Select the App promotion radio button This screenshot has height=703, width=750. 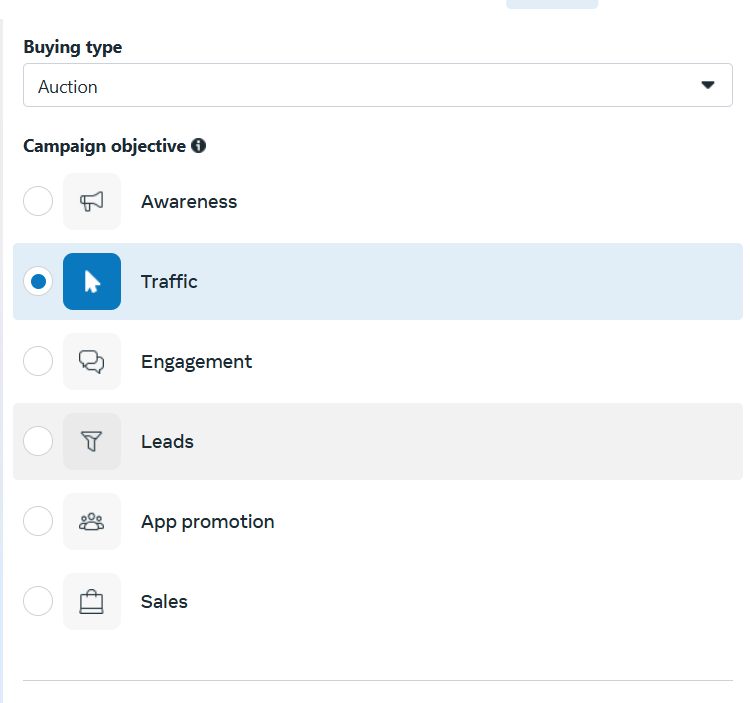(x=38, y=522)
